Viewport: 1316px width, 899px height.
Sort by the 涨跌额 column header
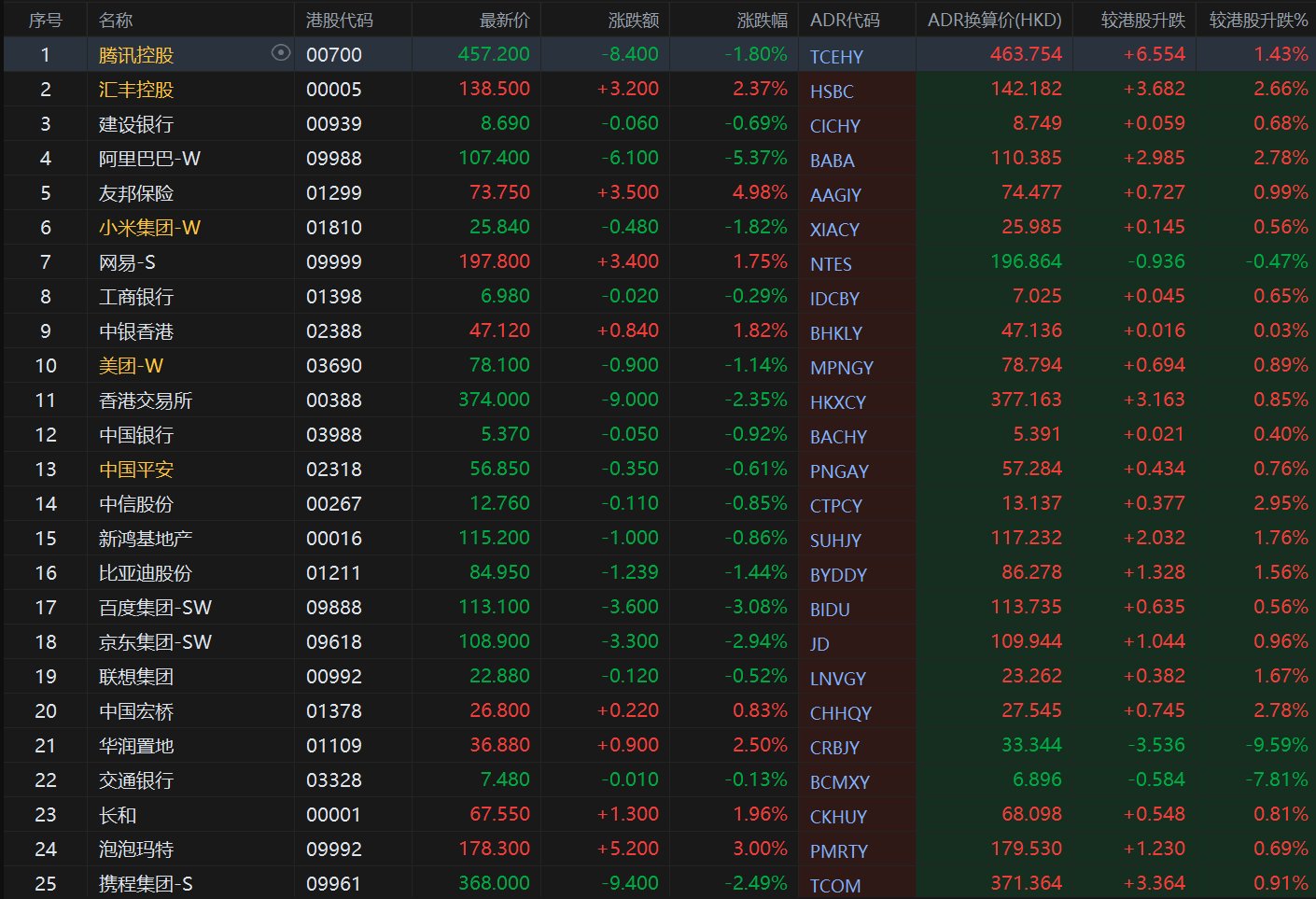pyautogui.click(x=634, y=20)
